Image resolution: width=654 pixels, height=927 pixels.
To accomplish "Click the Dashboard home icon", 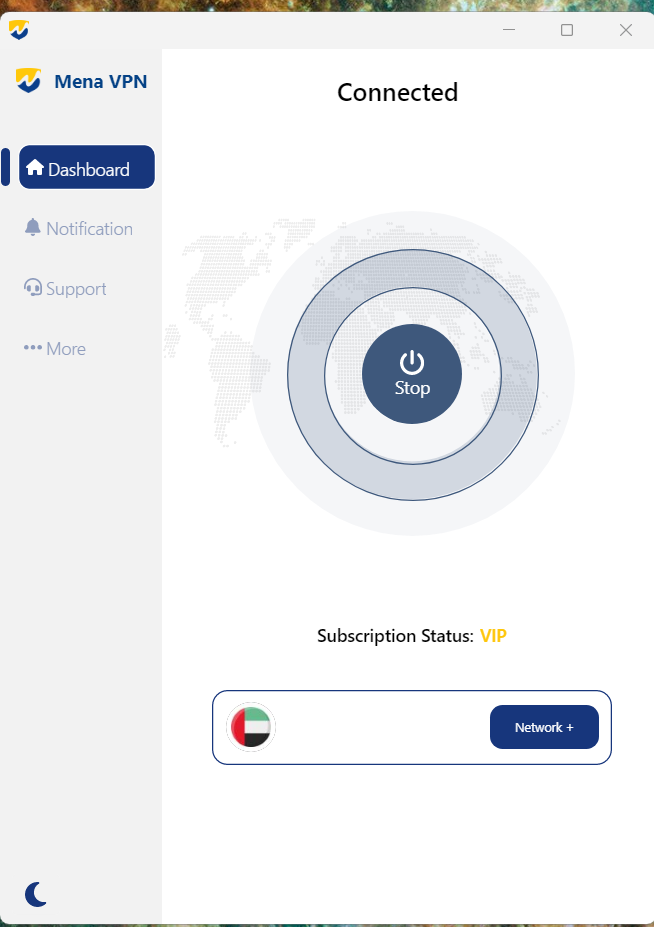I will 35,168.
